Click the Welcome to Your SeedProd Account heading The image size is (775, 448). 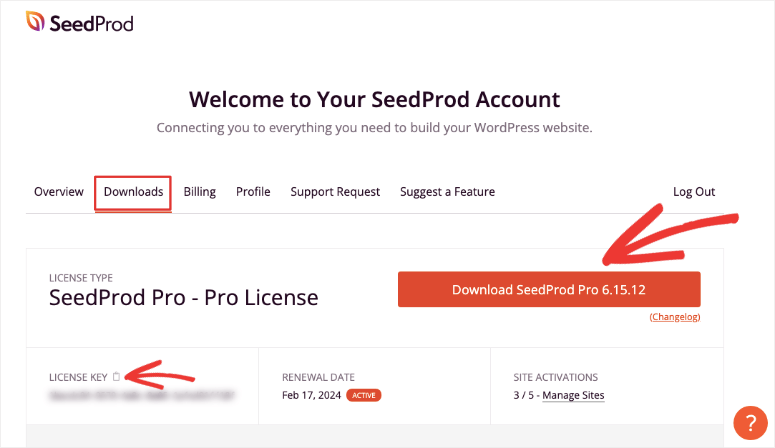(x=374, y=99)
